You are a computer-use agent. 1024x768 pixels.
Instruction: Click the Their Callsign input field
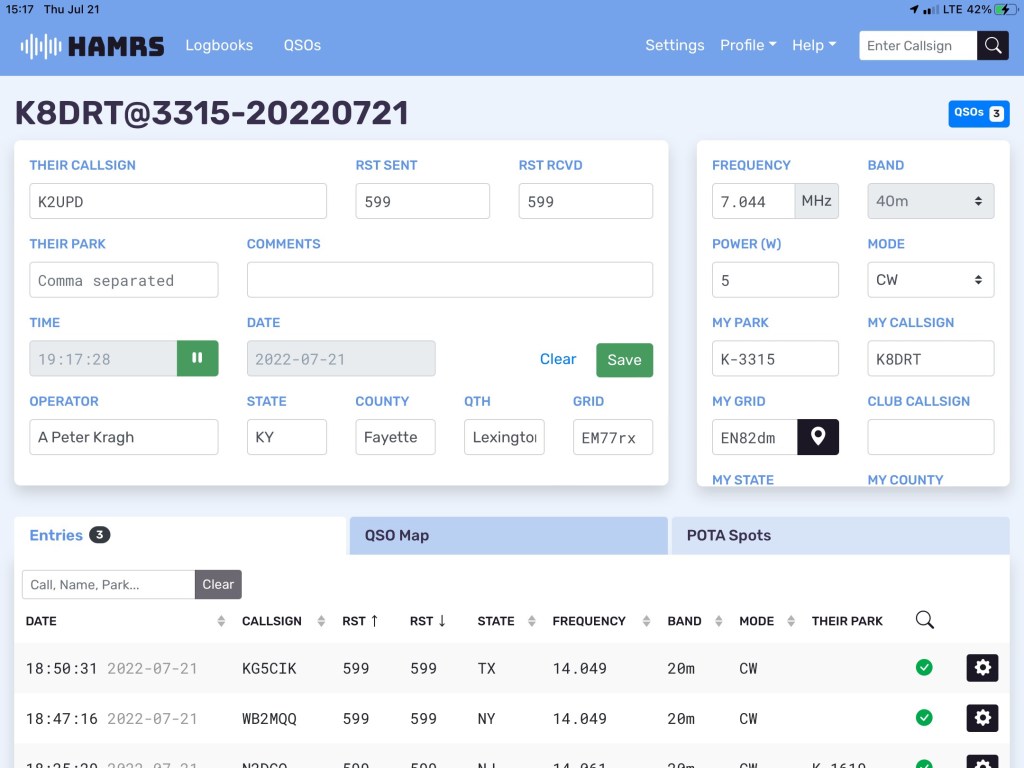click(x=178, y=201)
